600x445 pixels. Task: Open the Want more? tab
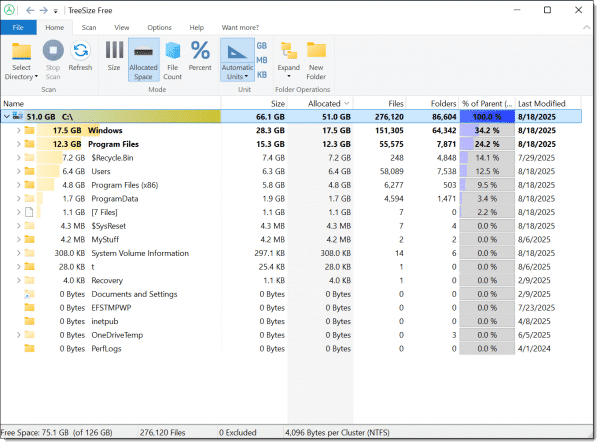click(x=239, y=28)
